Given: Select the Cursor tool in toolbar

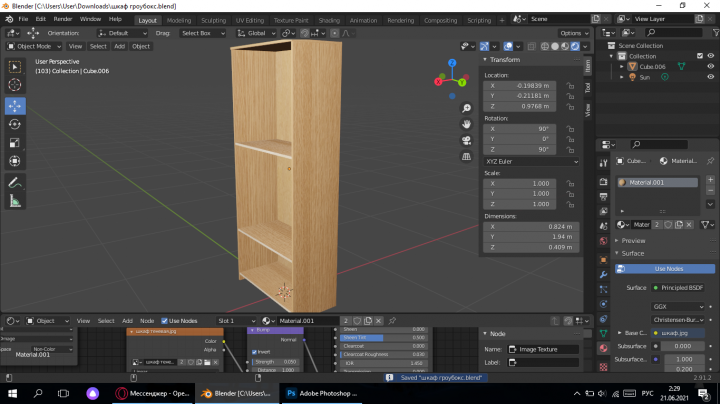Looking at the screenshot, I should 15,85.
